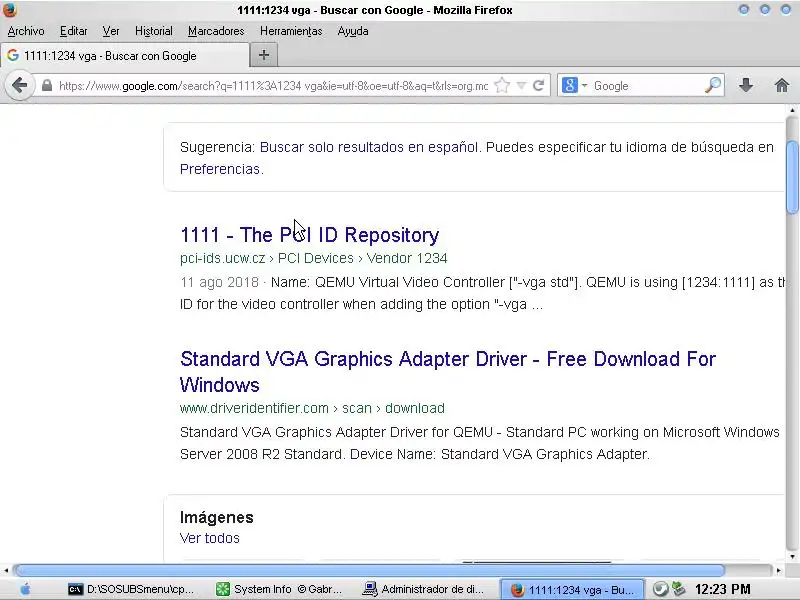Click the Firefox logo in the title bar

(x=10, y=10)
